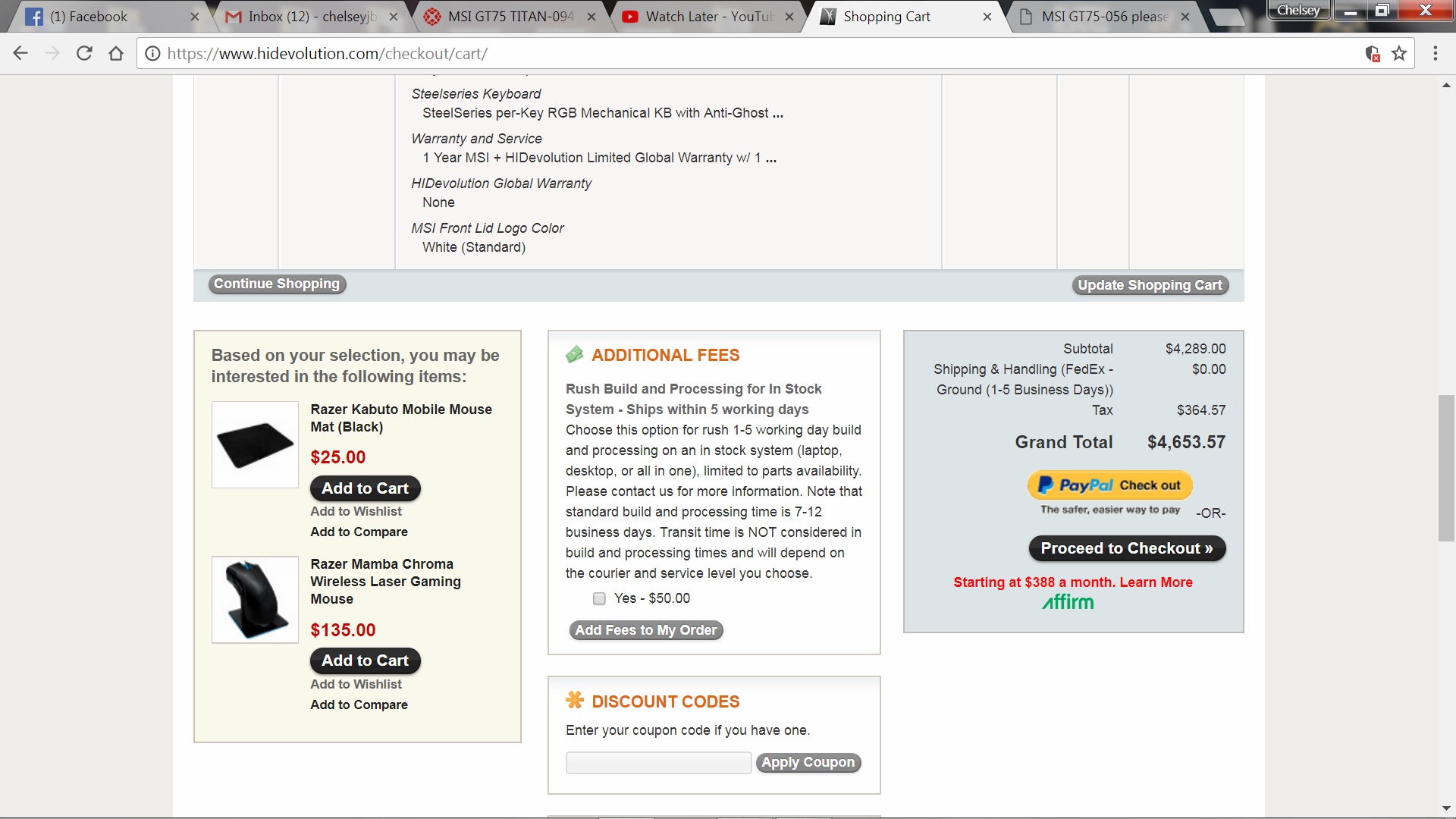Add Razer Kabuto mat to compare
The width and height of the screenshot is (1456, 819).
pyautogui.click(x=359, y=532)
